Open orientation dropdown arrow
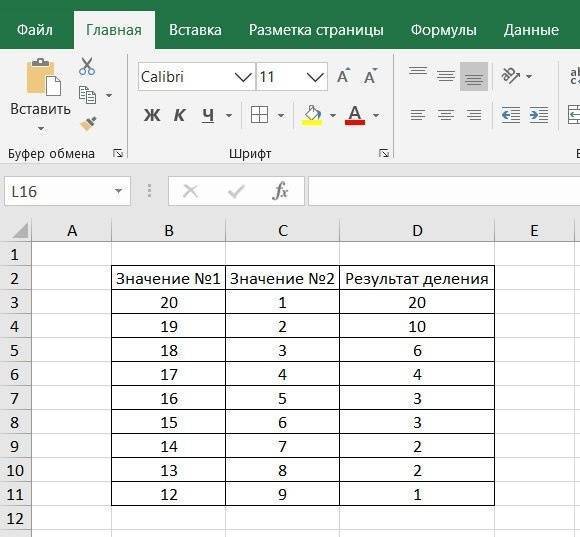This screenshot has height=537, width=580. [x=529, y=76]
